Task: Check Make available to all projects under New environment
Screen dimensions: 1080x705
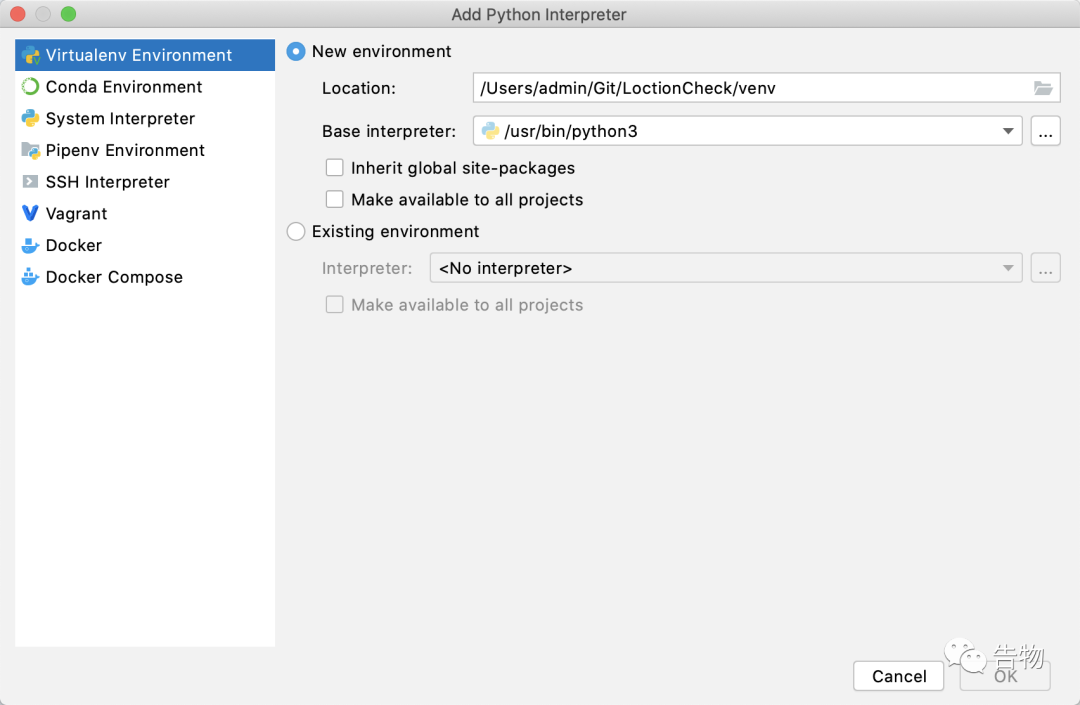Action: coord(335,199)
